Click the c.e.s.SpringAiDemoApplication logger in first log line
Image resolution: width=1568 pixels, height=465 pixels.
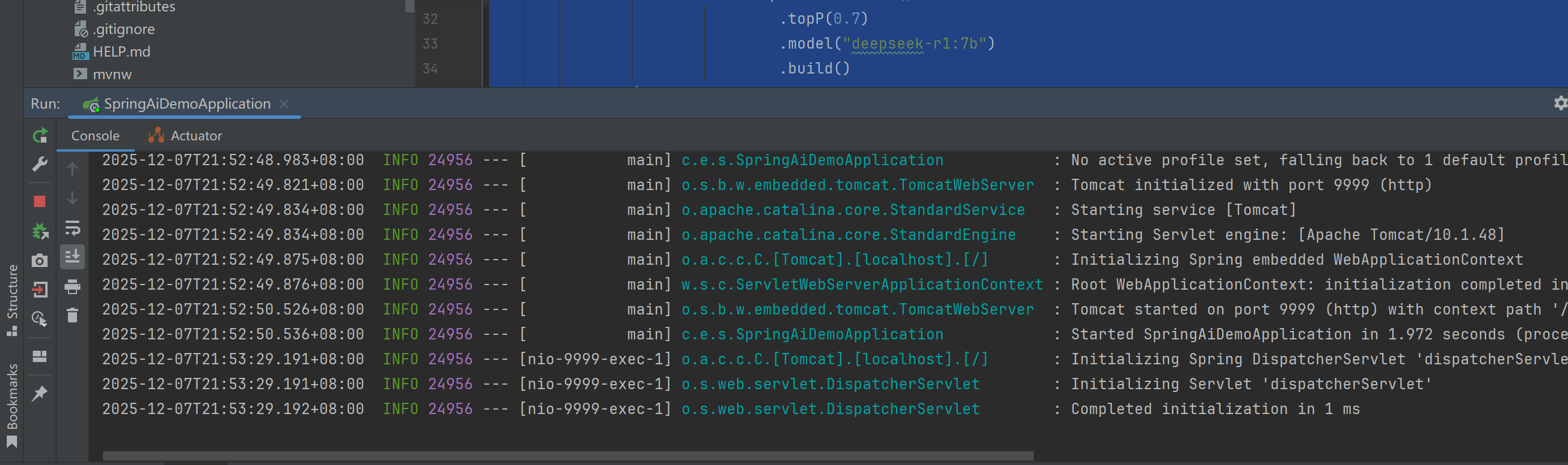(x=812, y=160)
